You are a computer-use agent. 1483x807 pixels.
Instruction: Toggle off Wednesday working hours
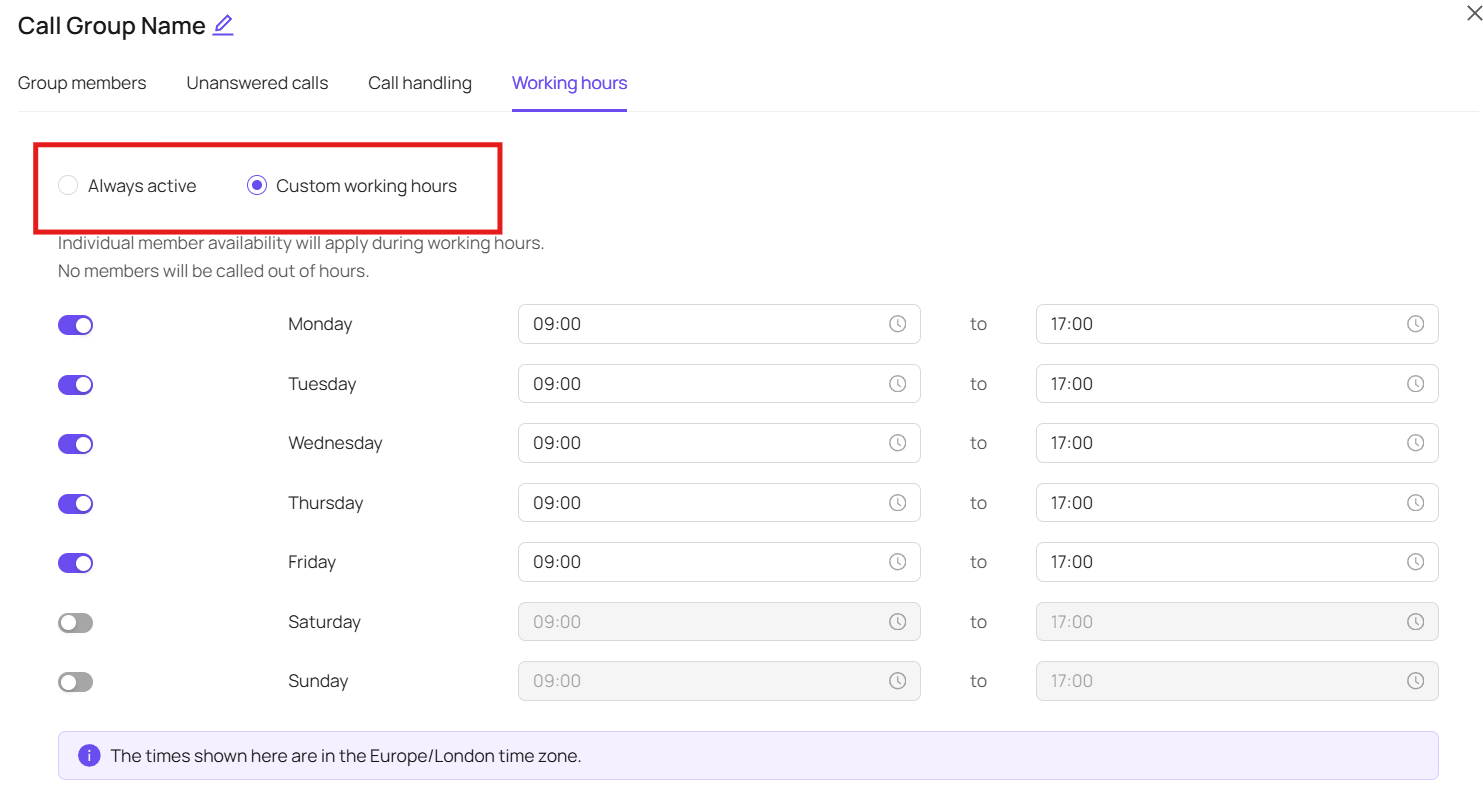75,444
